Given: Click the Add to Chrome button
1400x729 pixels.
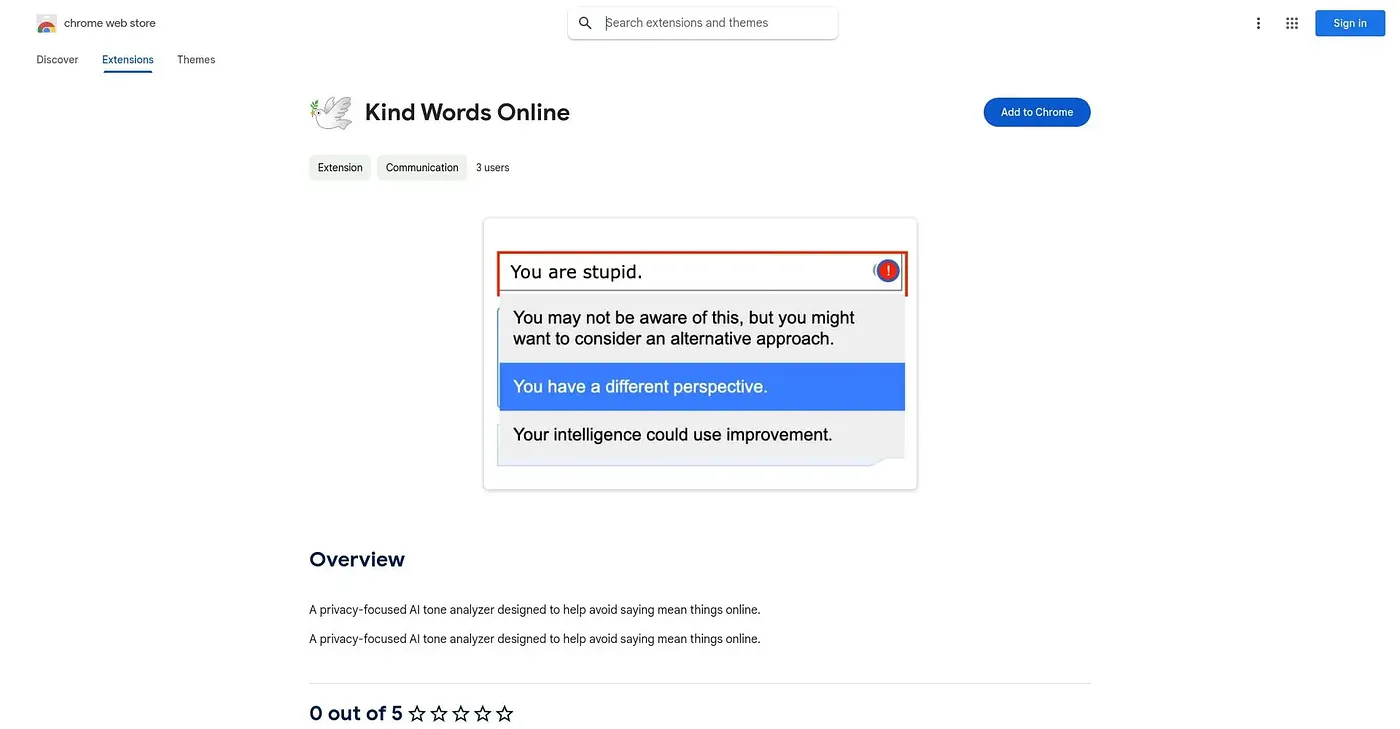Looking at the screenshot, I should [x=1037, y=112].
